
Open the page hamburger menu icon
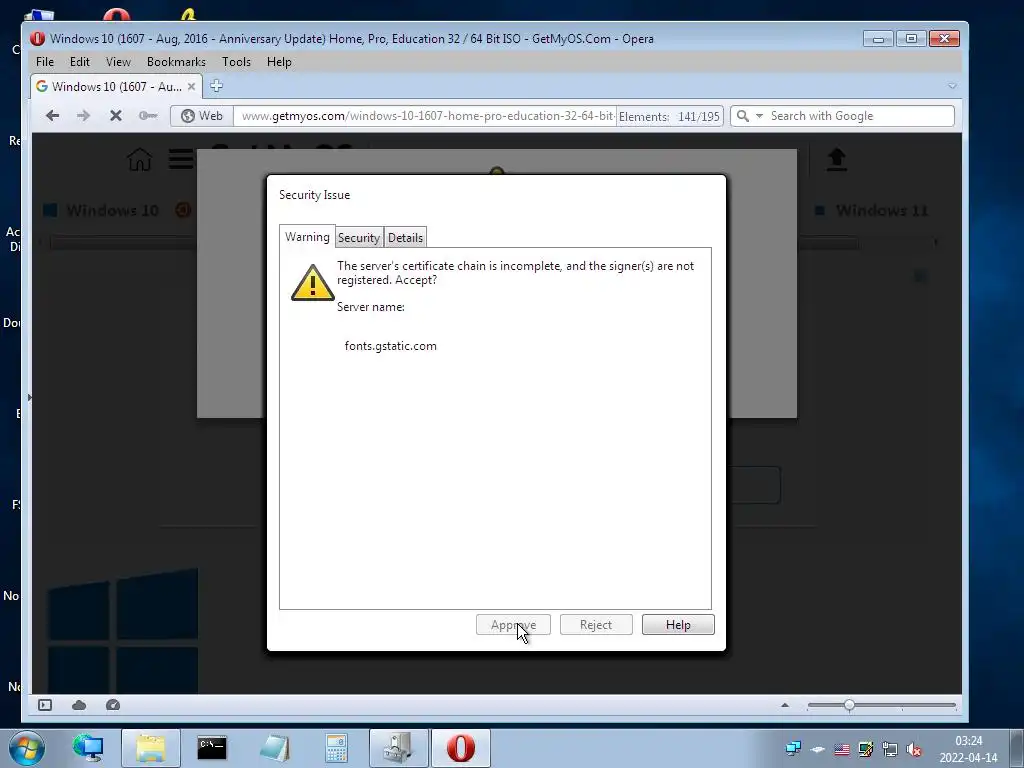[181, 159]
